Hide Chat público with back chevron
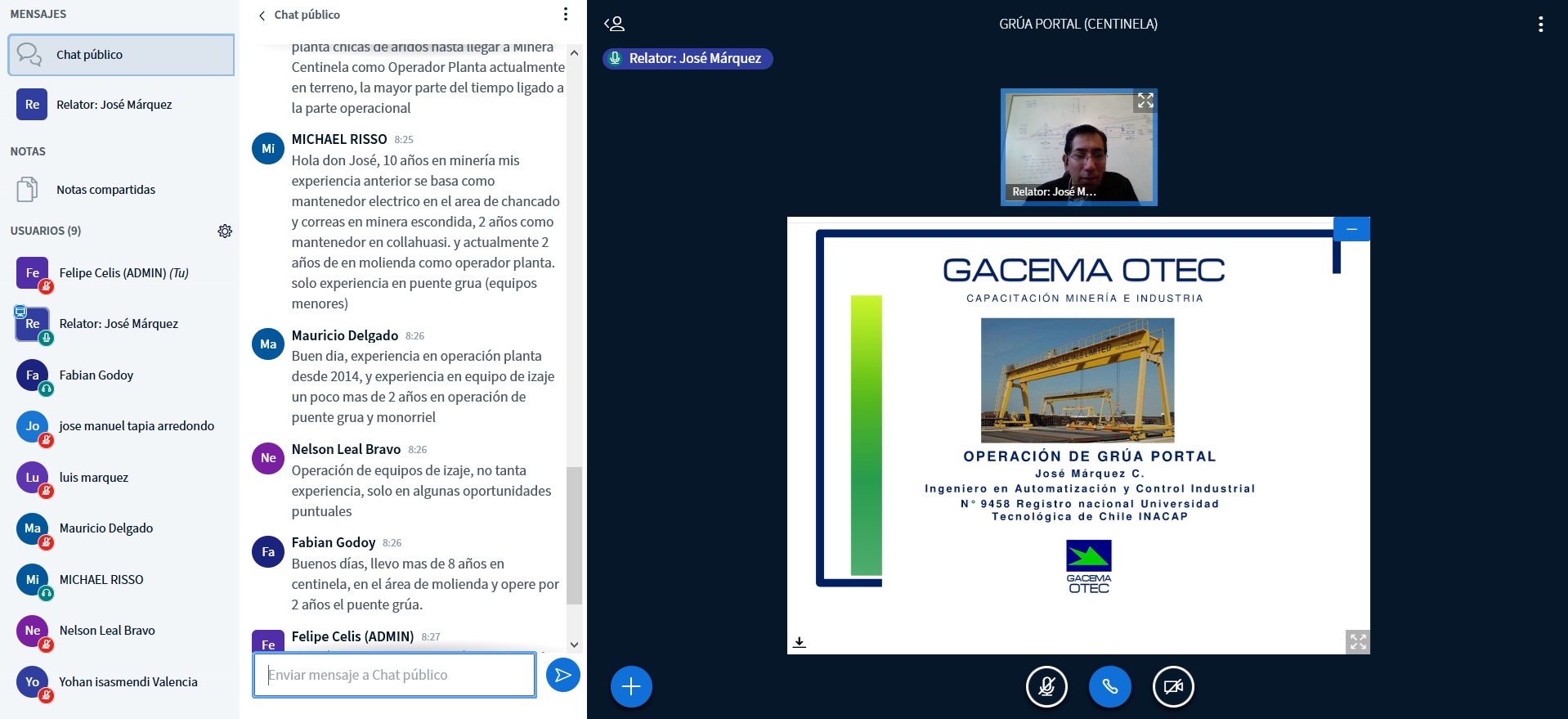This screenshot has width=1568, height=719. pyautogui.click(x=262, y=16)
